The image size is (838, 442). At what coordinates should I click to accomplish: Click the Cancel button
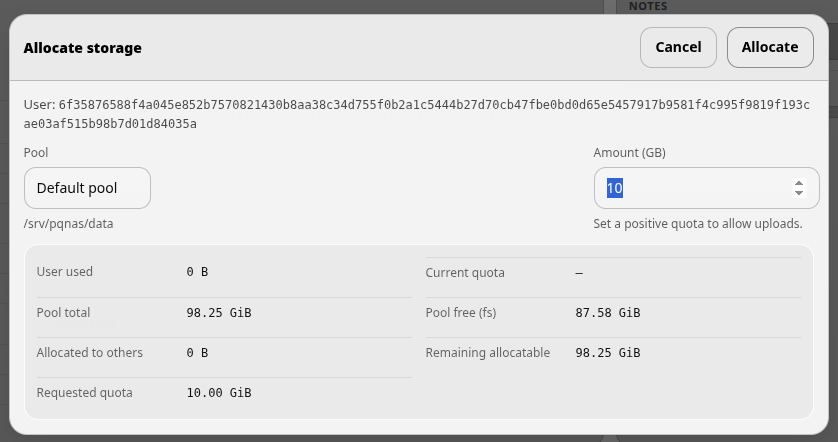(x=678, y=48)
